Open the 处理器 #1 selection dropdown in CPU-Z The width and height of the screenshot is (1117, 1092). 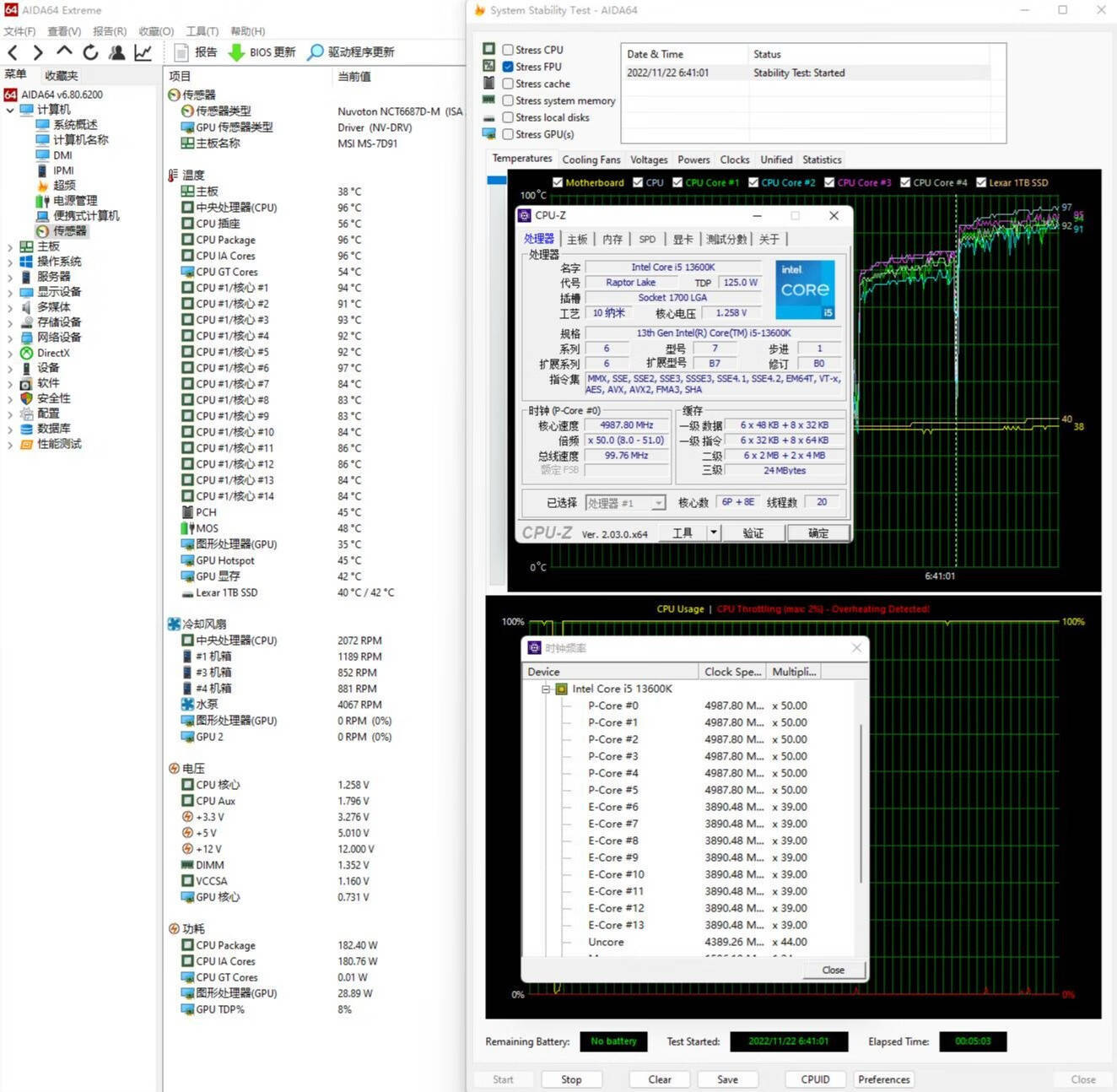658,503
